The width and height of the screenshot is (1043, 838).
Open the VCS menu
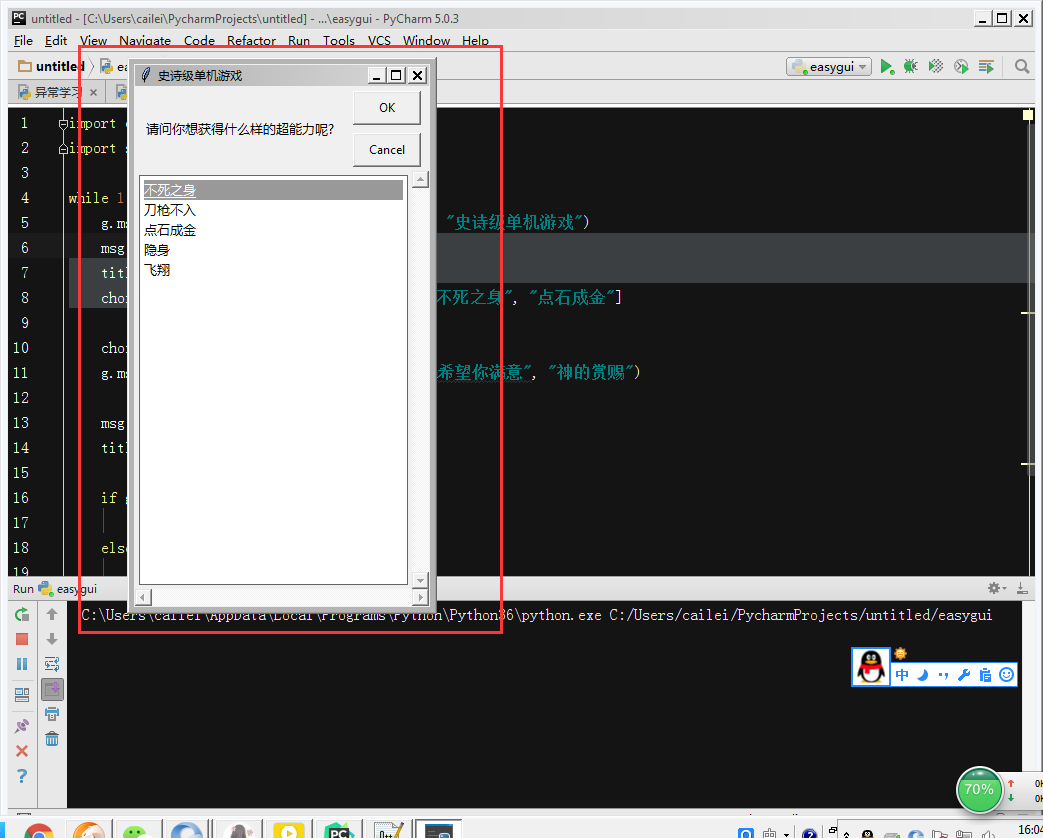(x=379, y=41)
